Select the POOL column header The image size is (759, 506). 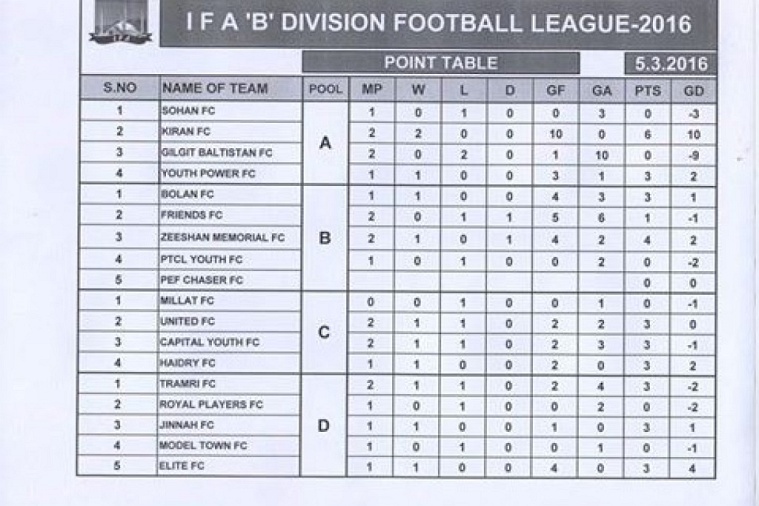tap(325, 89)
